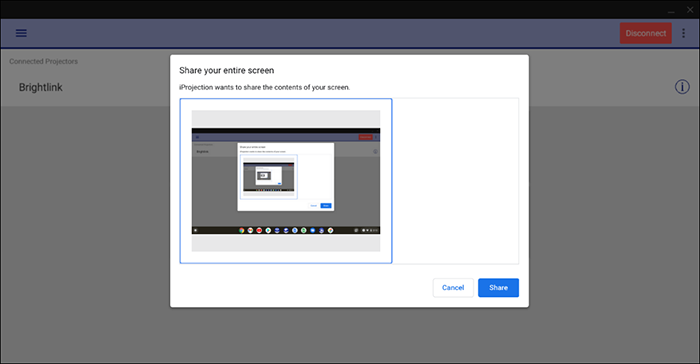Close the iProjection window
The image size is (700, 364).
point(690,10)
